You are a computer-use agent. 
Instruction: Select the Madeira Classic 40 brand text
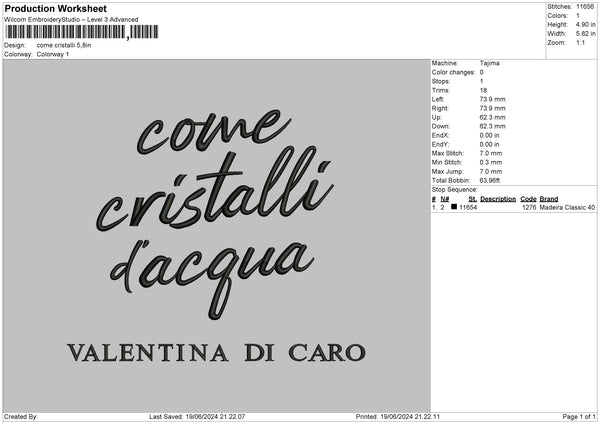[x=567, y=208]
